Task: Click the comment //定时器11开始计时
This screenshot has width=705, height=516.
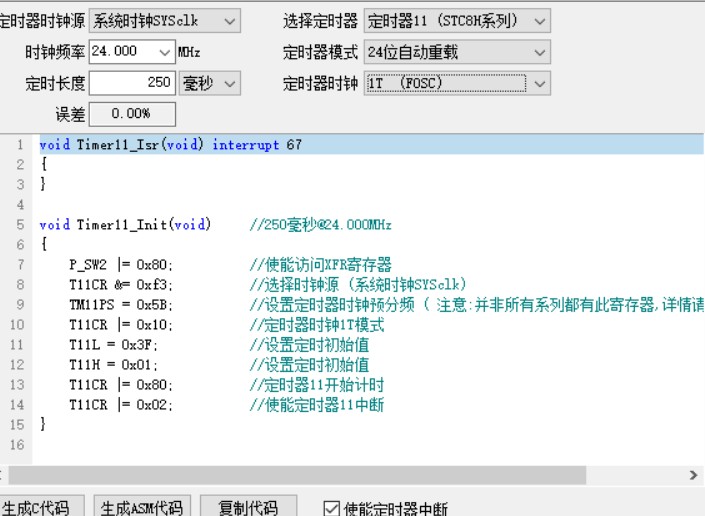Action: click(x=317, y=385)
